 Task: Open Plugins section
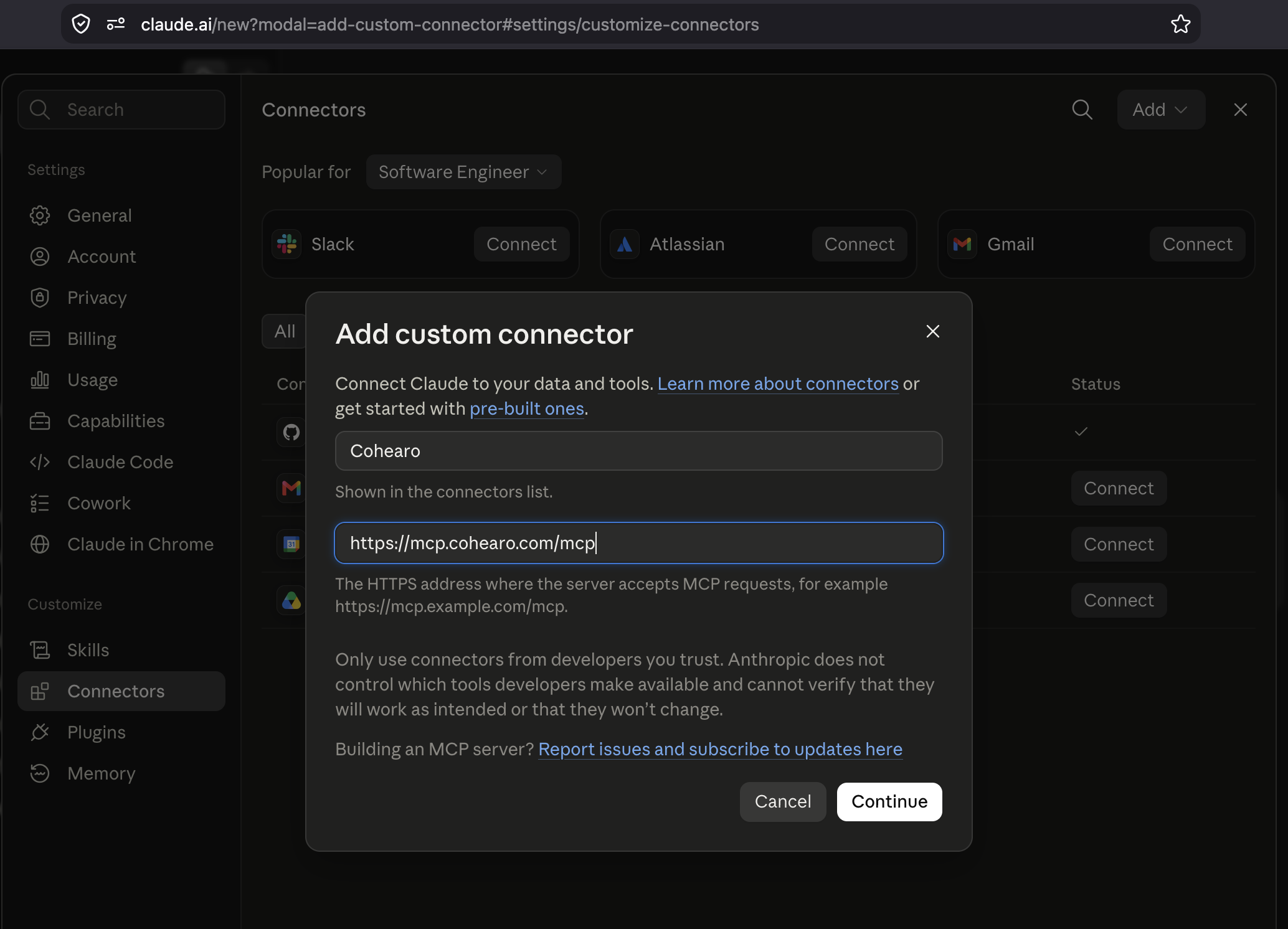[x=121, y=732]
